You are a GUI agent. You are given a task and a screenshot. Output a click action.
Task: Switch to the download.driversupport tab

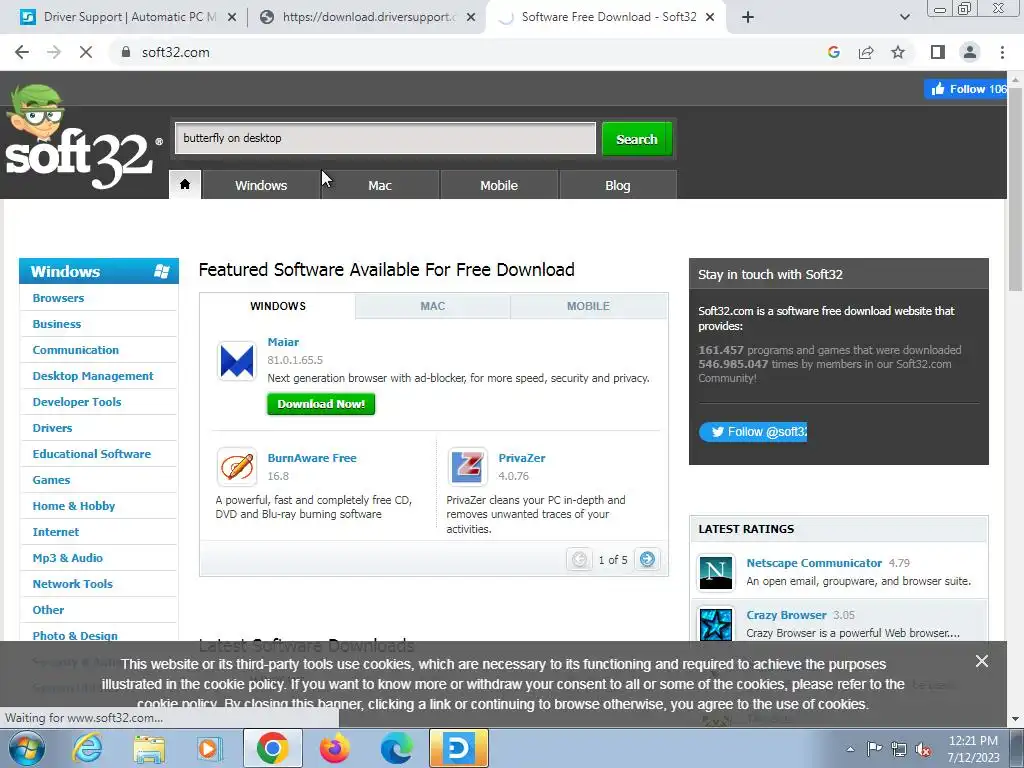(368, 17)
